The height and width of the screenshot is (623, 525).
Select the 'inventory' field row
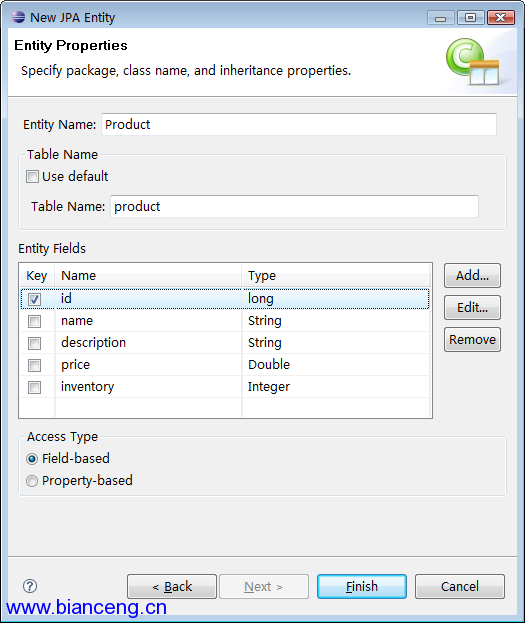click(225, 387)
